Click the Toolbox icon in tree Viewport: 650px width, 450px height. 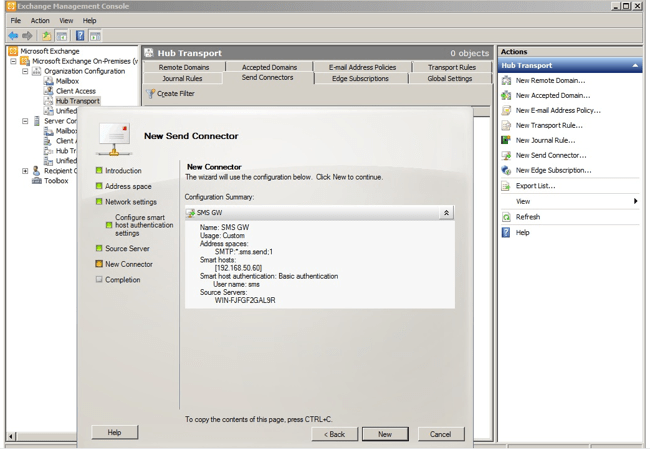click(x=37, y=181)
